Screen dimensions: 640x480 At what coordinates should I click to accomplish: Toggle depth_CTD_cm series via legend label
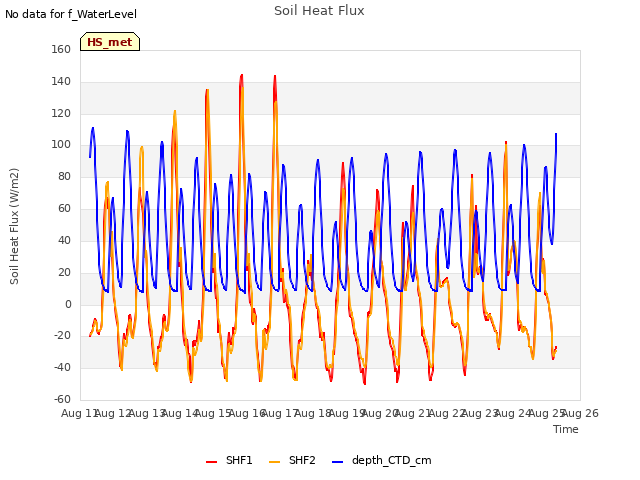pyautogui.click(x=391, y=460)
